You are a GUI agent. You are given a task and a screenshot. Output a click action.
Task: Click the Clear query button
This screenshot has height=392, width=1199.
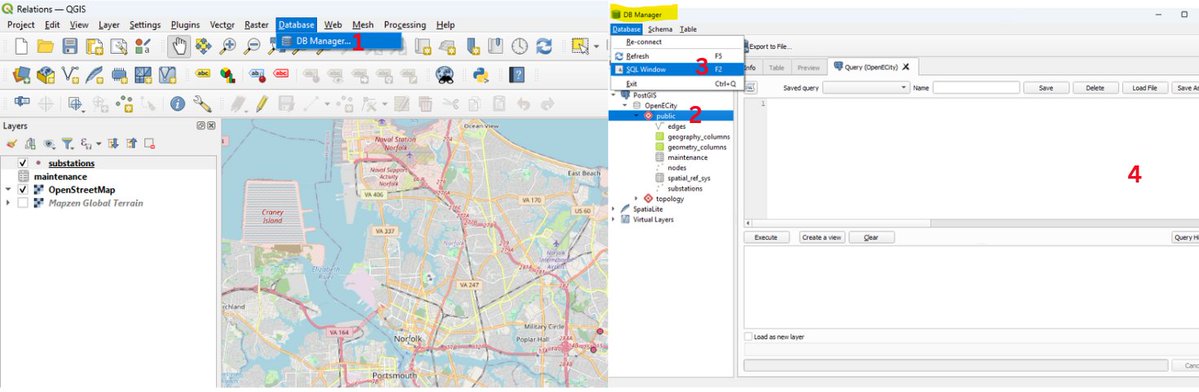871,238
